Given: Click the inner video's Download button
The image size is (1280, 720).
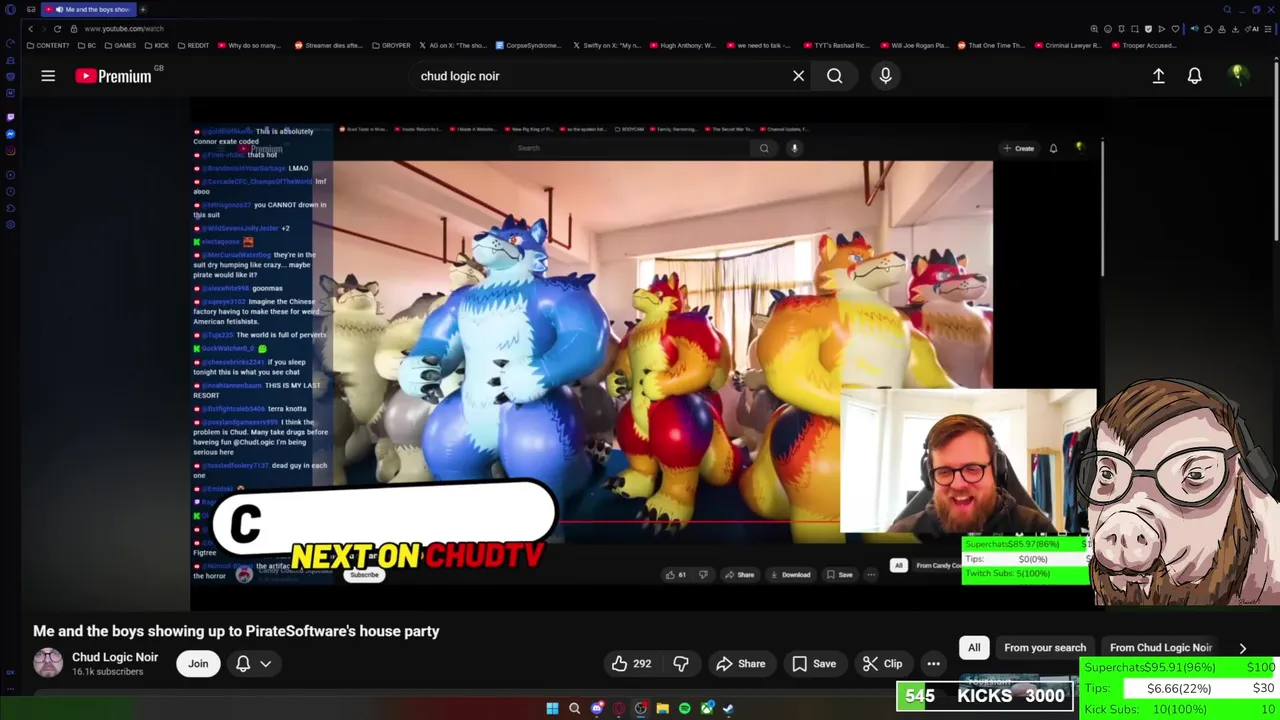Looking at the screenshot, I should (x=791, y=575).
